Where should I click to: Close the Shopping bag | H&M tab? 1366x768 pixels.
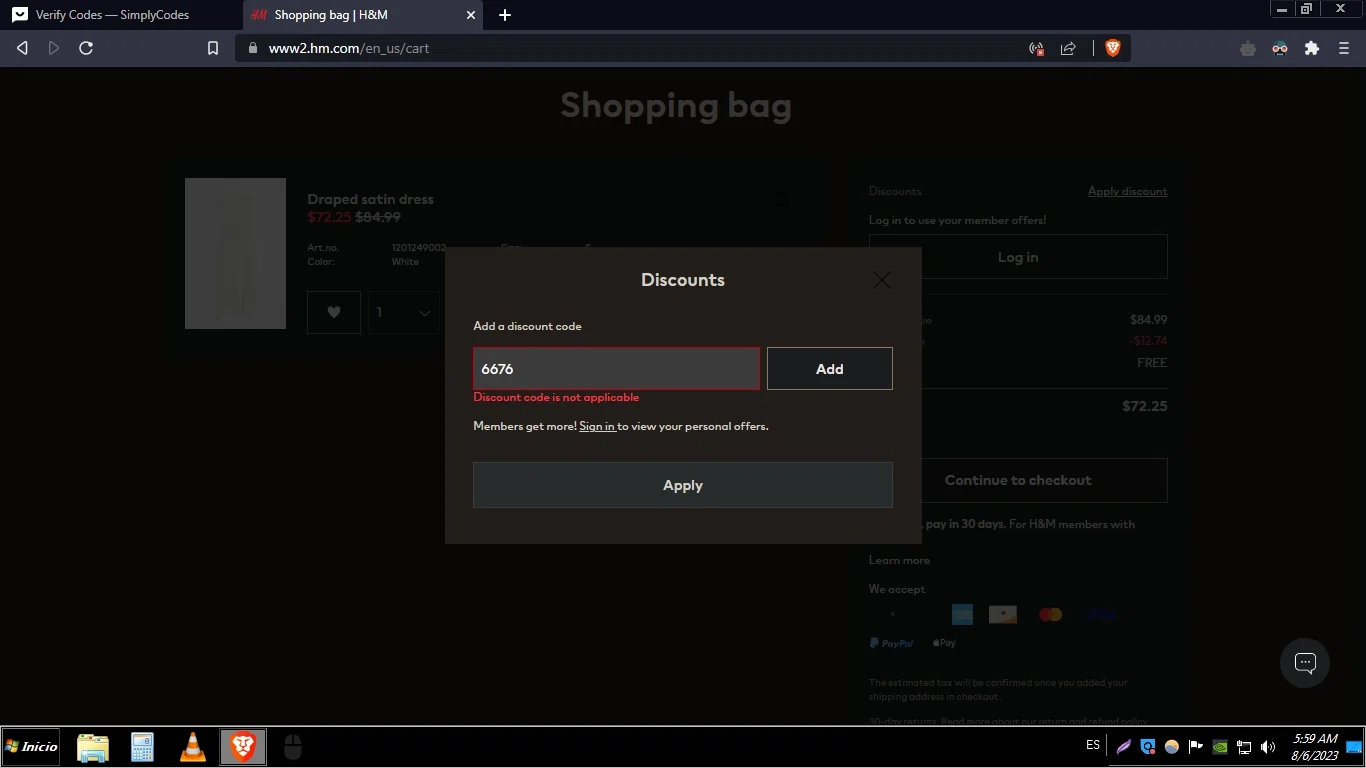click(x=471, y=15)
